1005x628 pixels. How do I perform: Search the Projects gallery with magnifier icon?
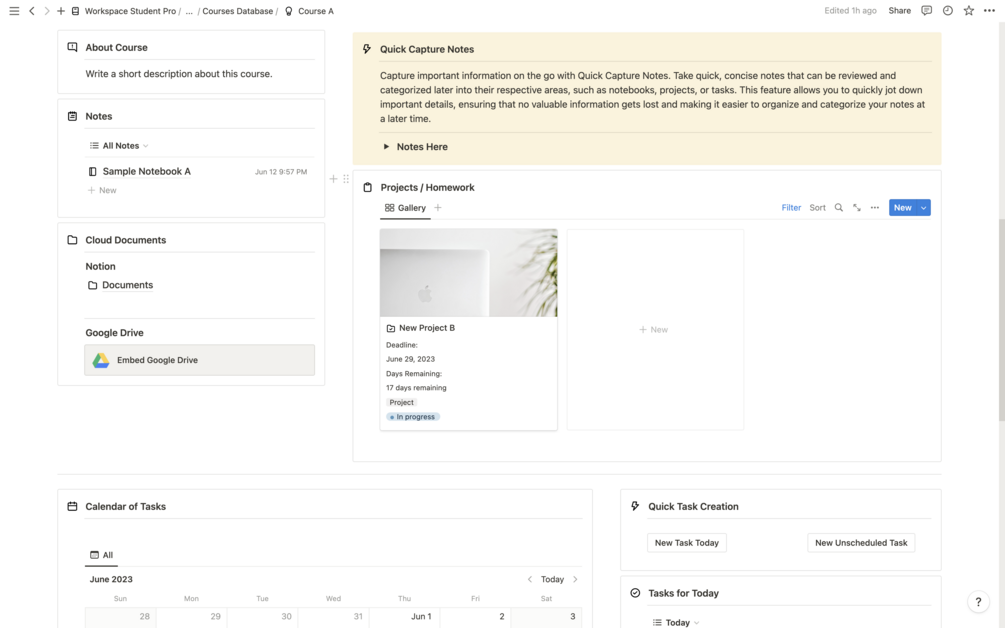pos(839,208)
